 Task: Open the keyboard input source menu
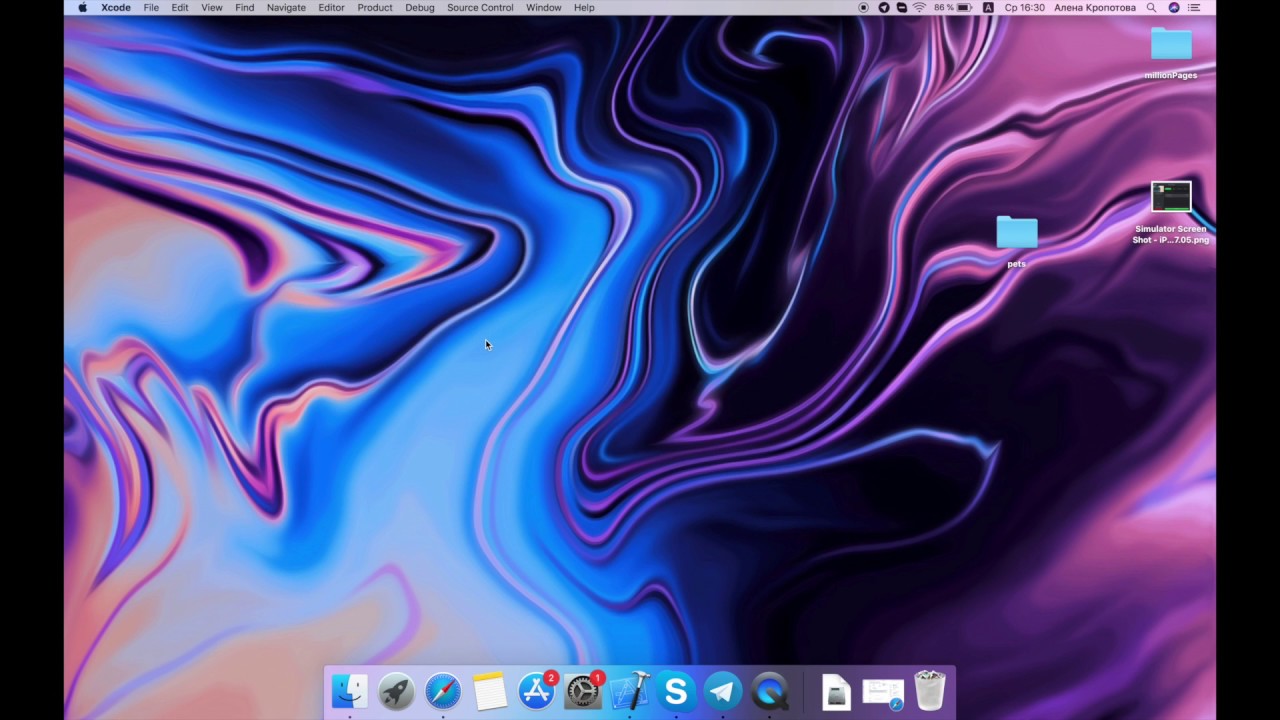coord(988,8)
